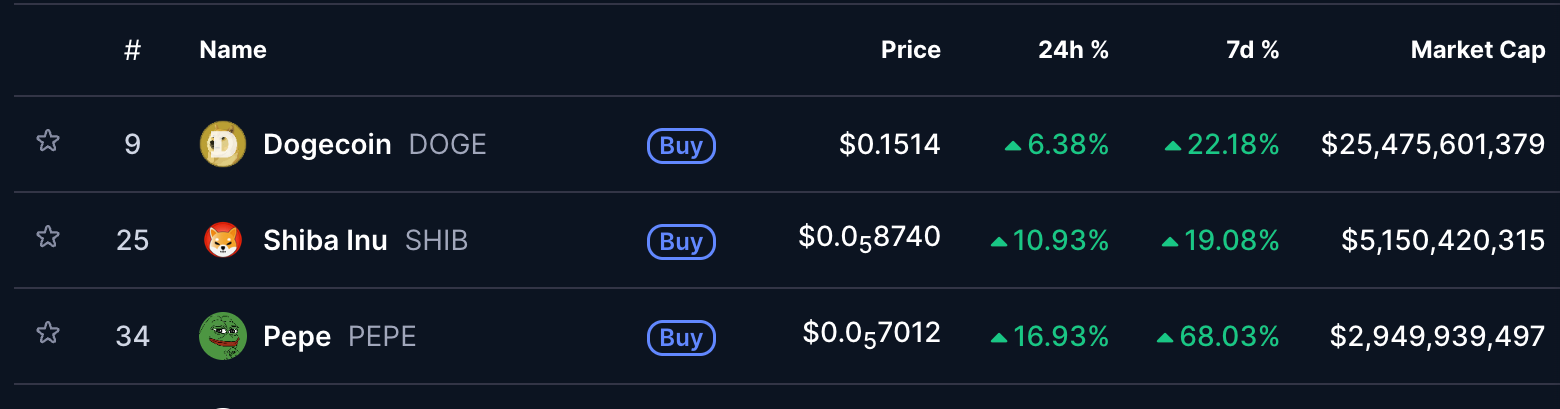Open the Dogecoin name link

327,145
